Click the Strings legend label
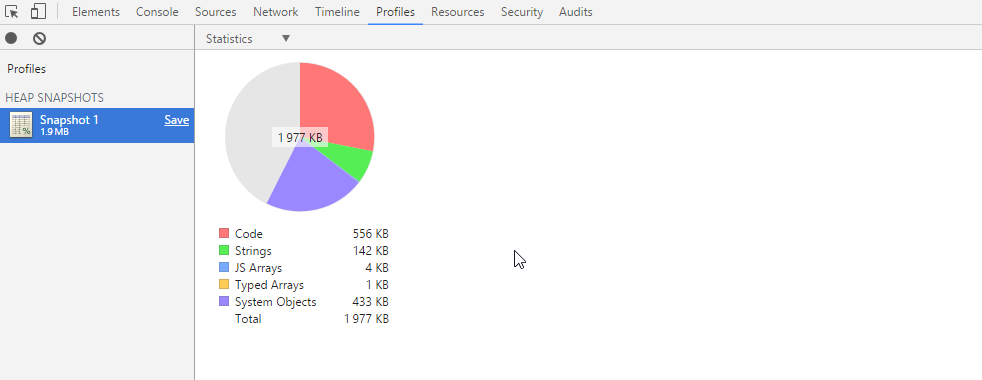Image resolution: width=982 pixels, height=380 pixels. pos(253,250)
